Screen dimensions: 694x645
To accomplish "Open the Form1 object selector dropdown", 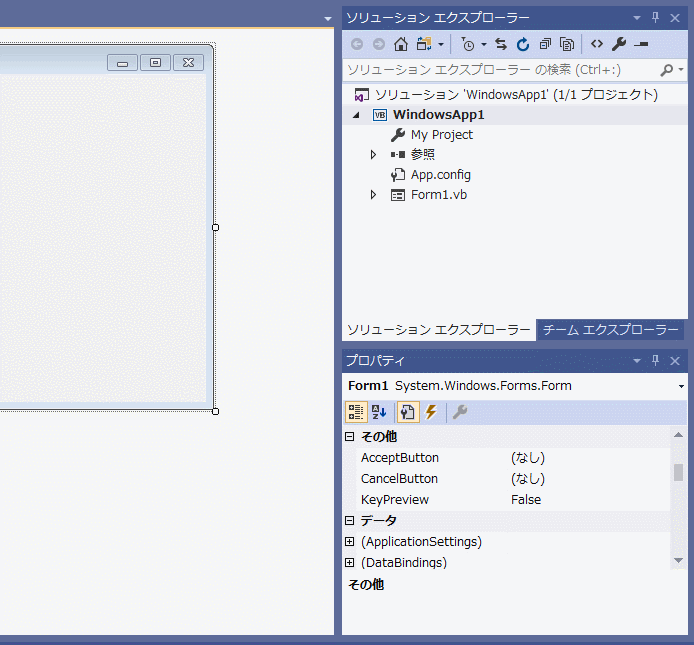I will [681, 386].
